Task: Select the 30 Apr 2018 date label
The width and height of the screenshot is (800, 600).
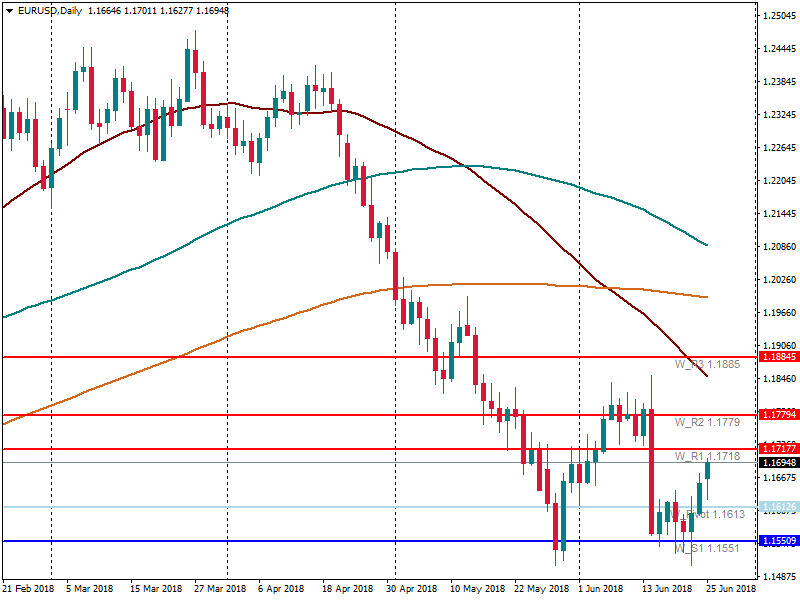Action: tap(413, 589)
